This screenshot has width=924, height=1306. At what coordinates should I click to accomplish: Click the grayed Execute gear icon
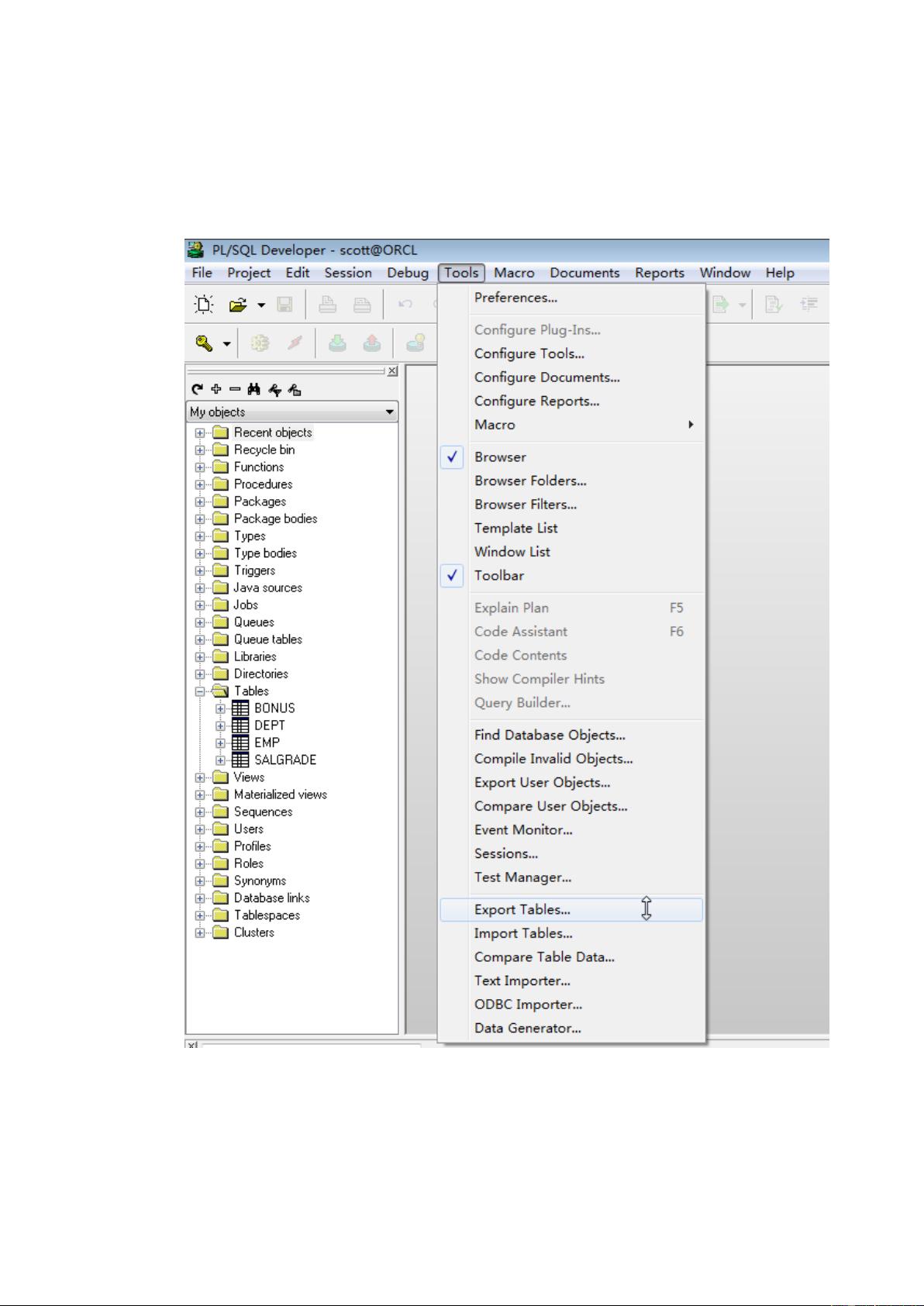point(260,343)
